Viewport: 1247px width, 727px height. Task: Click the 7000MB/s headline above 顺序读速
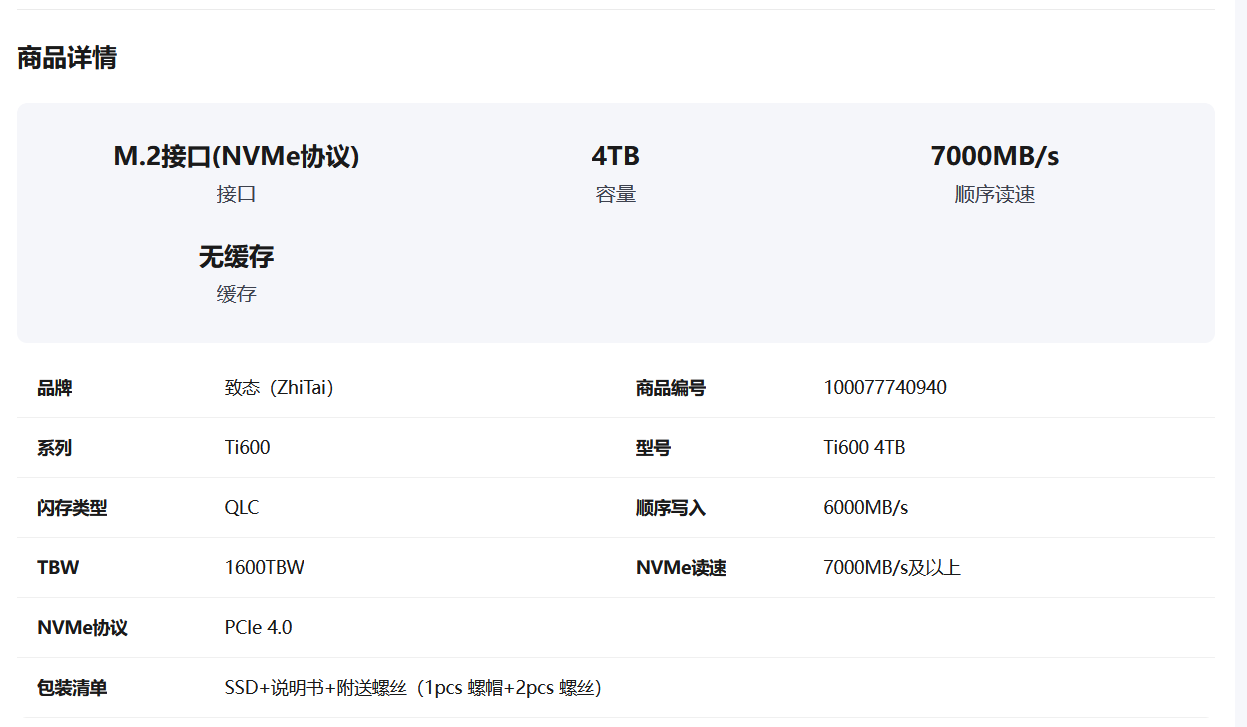pyautogui.click(x=994, y=156)
